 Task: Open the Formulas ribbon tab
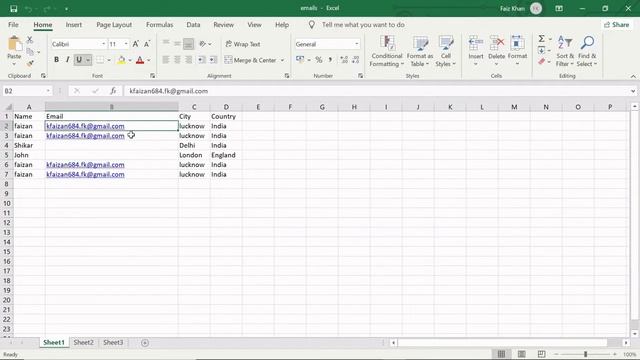point(160,24)
